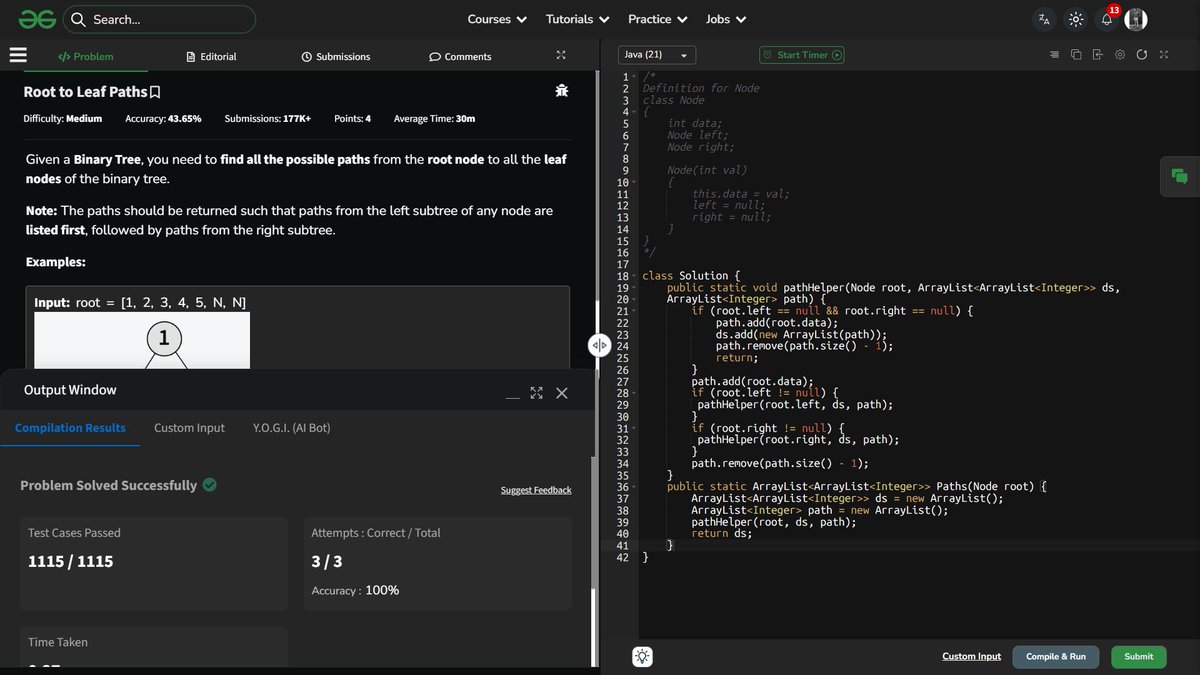Click the Compile & Run button
Viewport: 1200px width, 675px height.
1056,656
